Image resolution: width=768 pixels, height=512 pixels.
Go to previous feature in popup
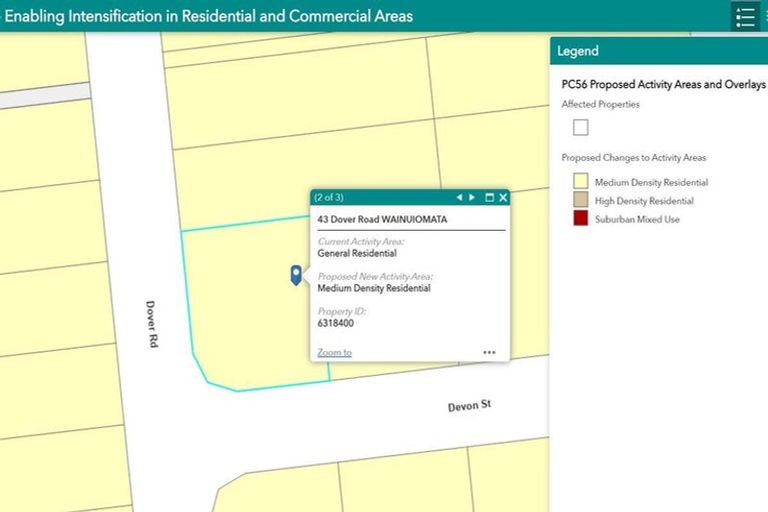[x=459, y=197]
